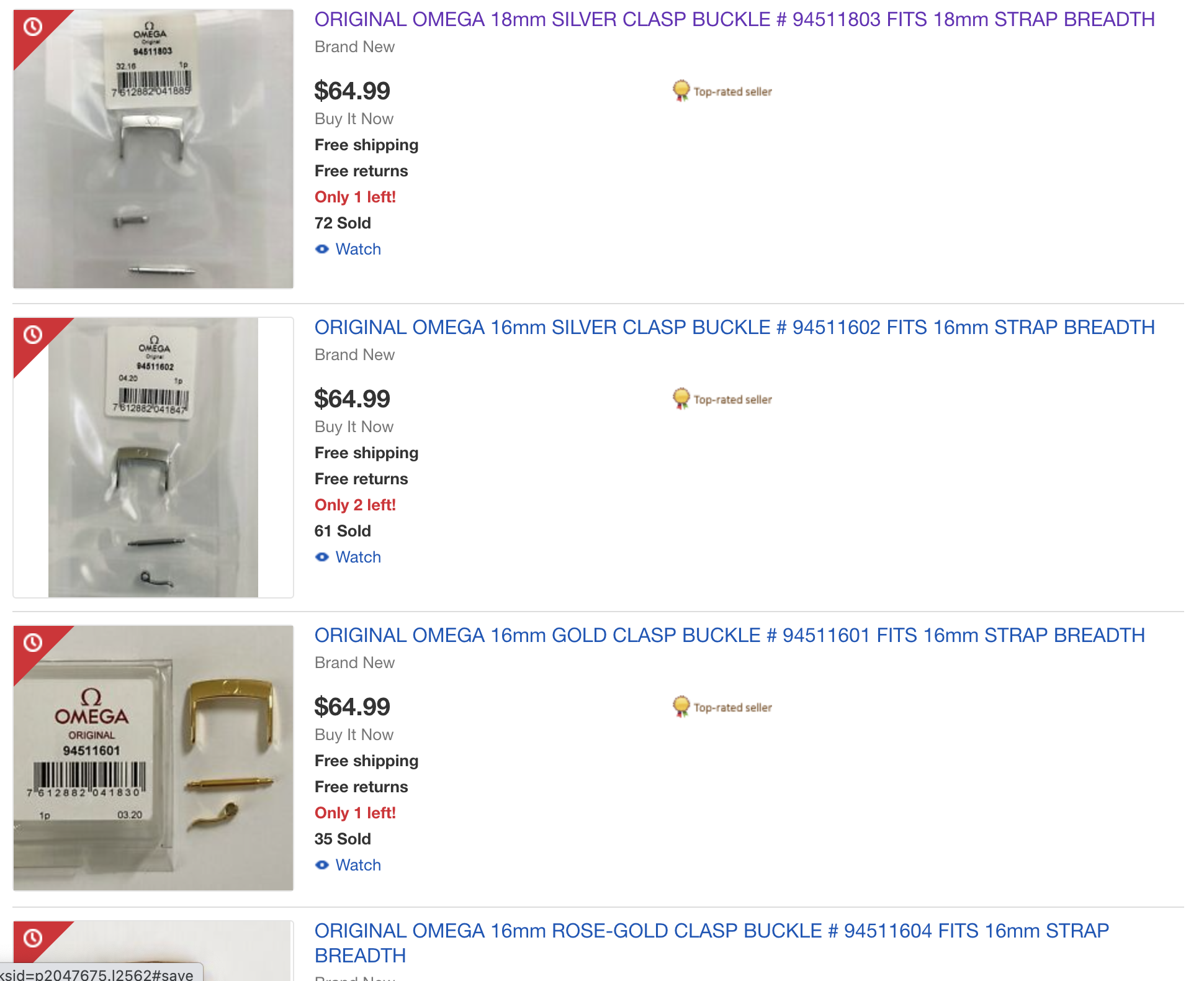Click the 72 Sold text on first listing
Image resolution: width=1204 pixels, height=981 pixels.
click(343, 223)
